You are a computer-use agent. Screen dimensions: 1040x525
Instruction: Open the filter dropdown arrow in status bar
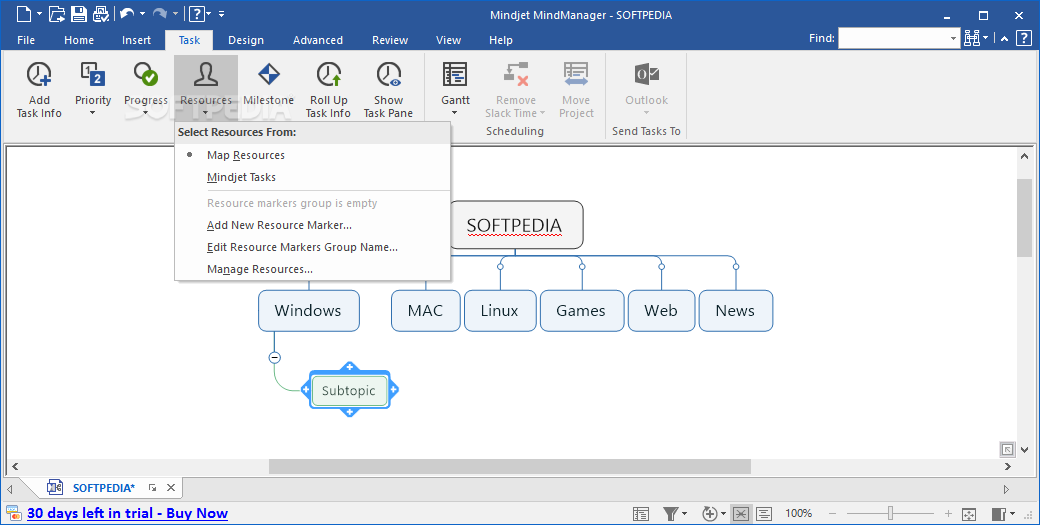[684, 514]
